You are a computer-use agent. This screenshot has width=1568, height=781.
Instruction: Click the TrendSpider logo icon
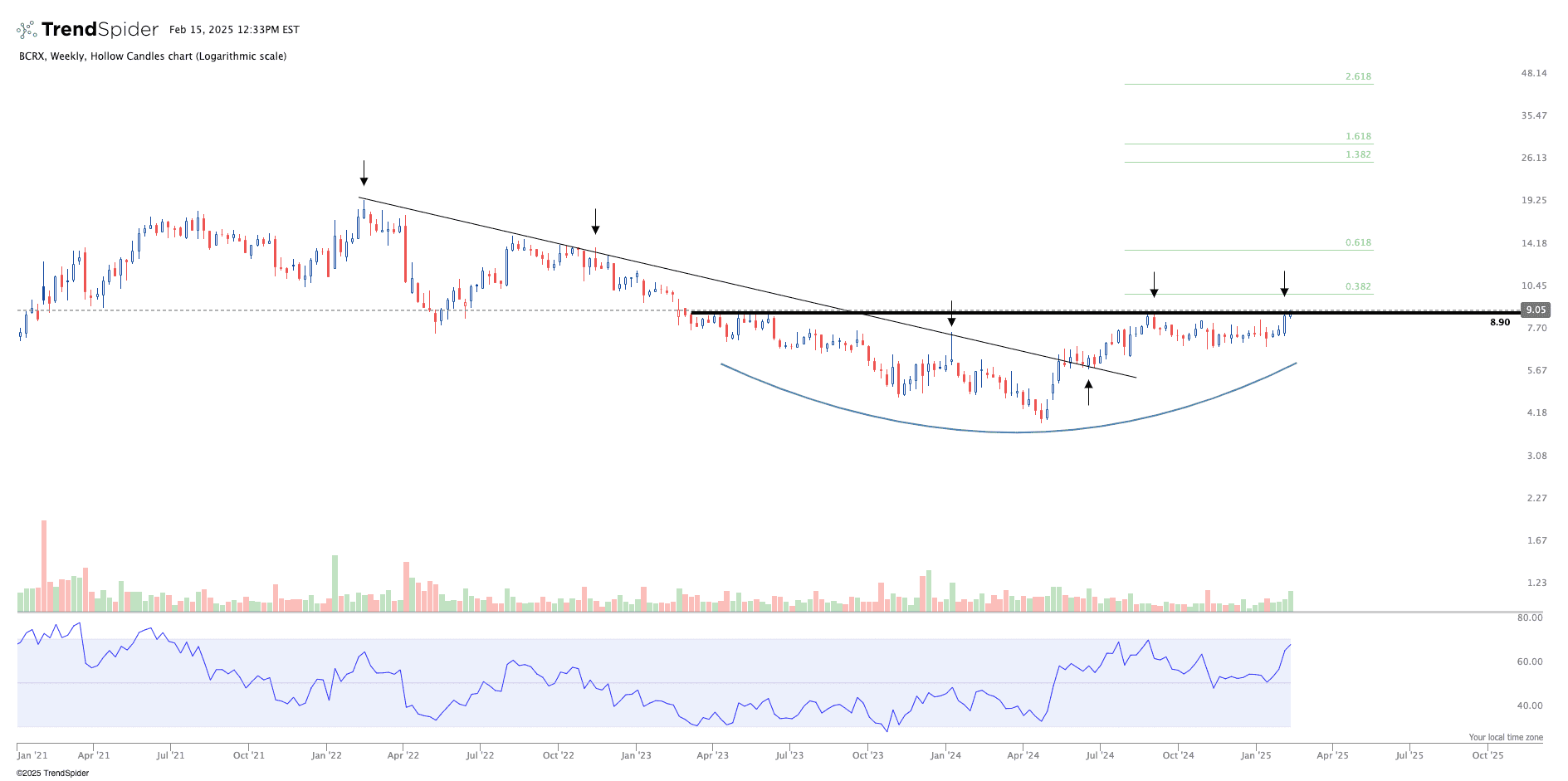pos(27,30)
